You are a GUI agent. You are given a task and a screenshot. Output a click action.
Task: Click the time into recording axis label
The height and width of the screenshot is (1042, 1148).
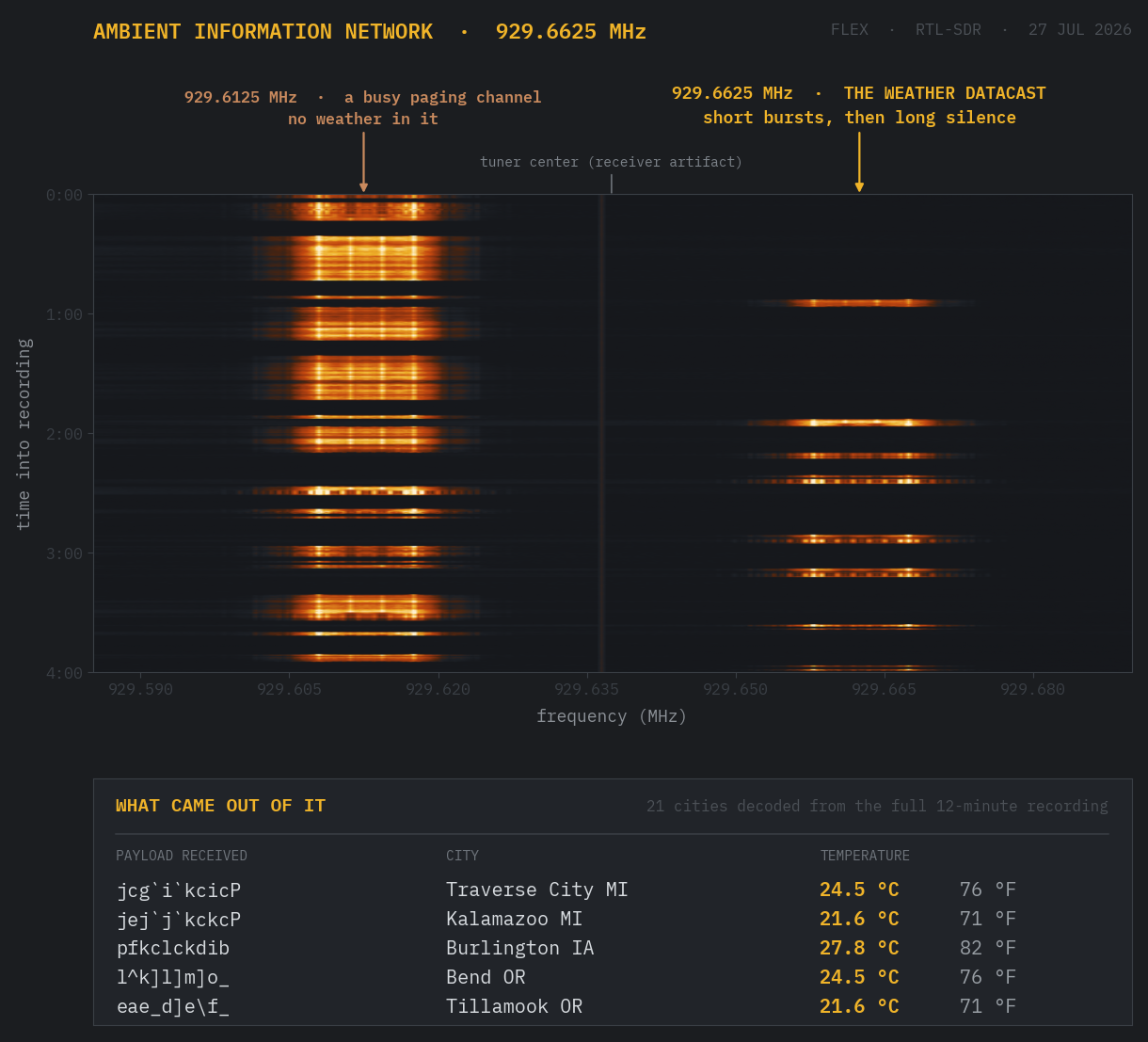pos(24,434)
